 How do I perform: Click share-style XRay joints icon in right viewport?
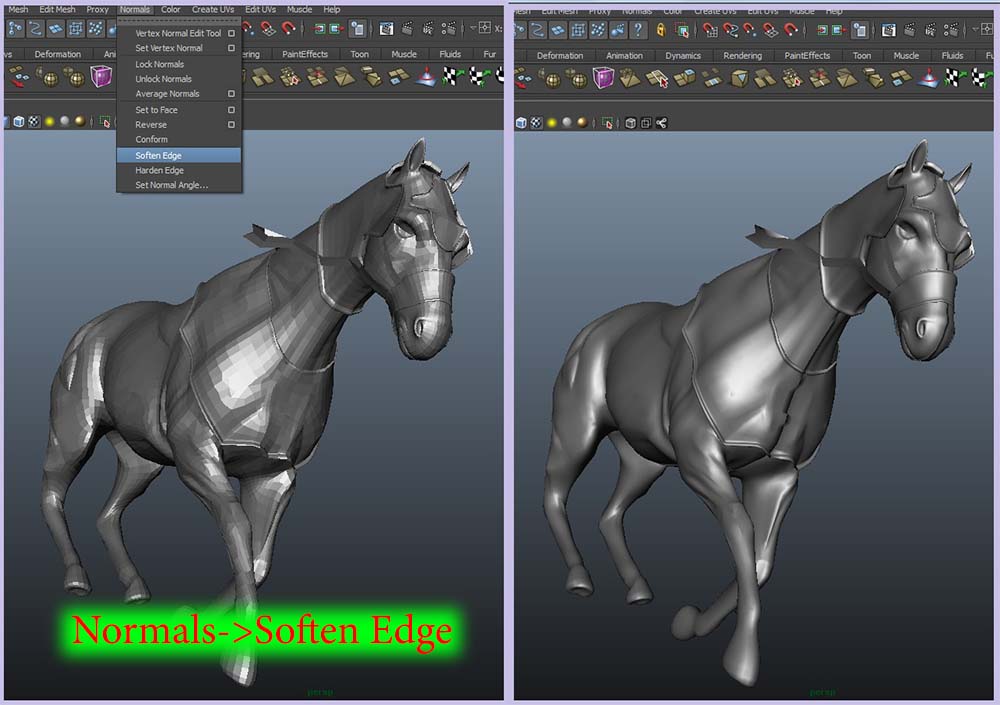pyautogui.click(x=661, y=122)
